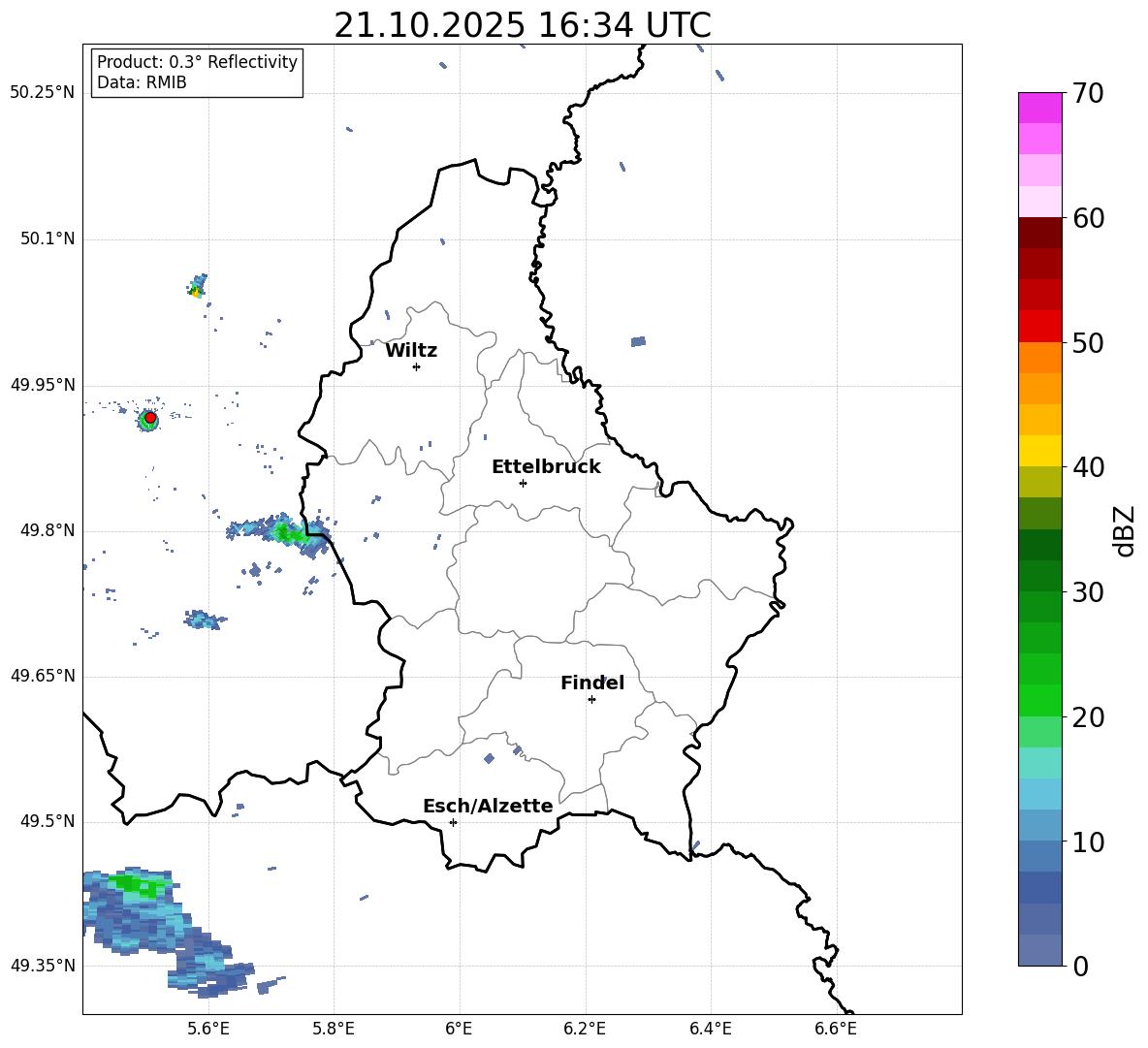
Task: Click the 50.1°N latitude tick label
Action: pos(48,238)
